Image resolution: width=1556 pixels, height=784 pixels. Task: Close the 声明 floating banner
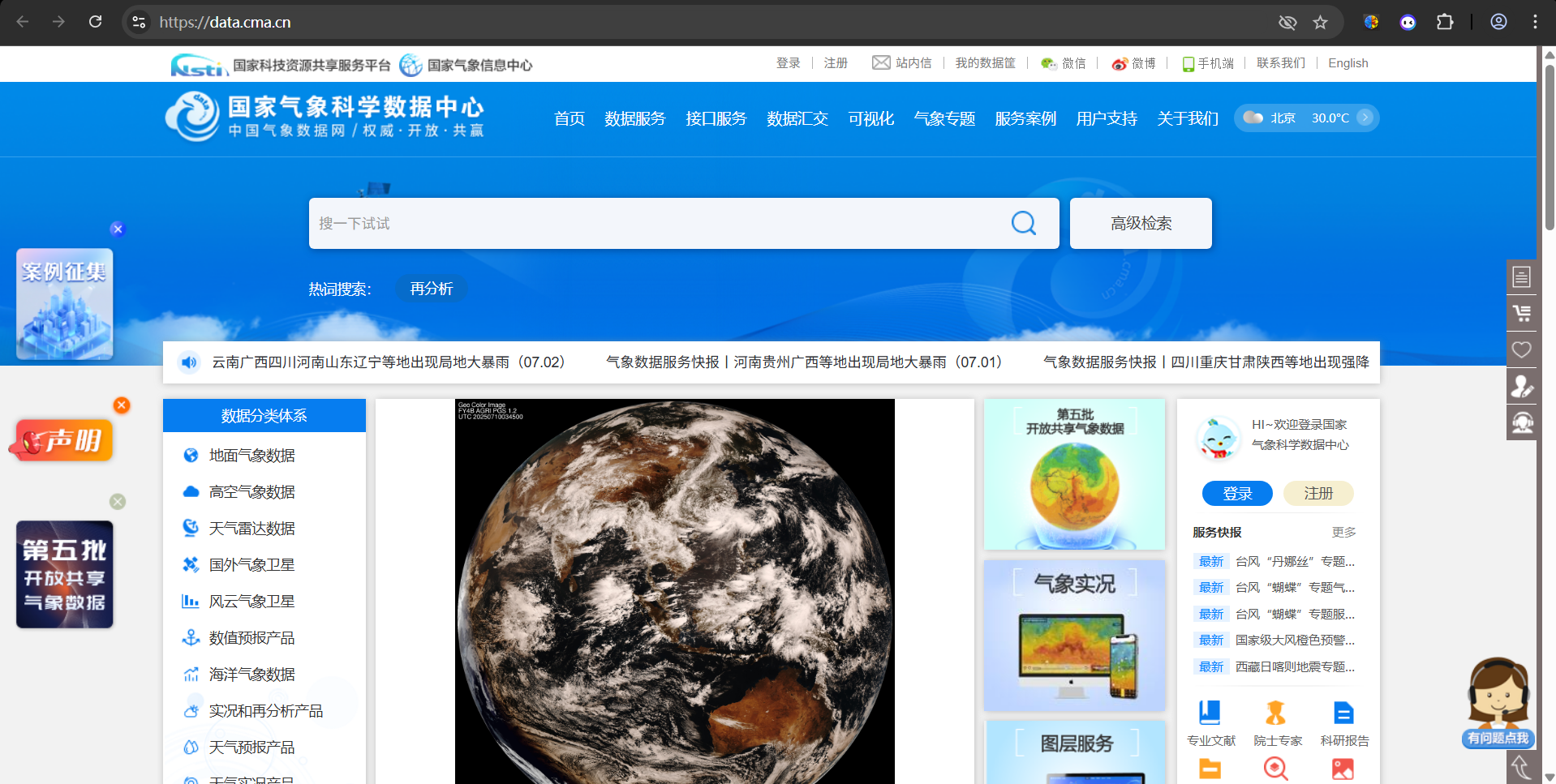coord(122,405)
